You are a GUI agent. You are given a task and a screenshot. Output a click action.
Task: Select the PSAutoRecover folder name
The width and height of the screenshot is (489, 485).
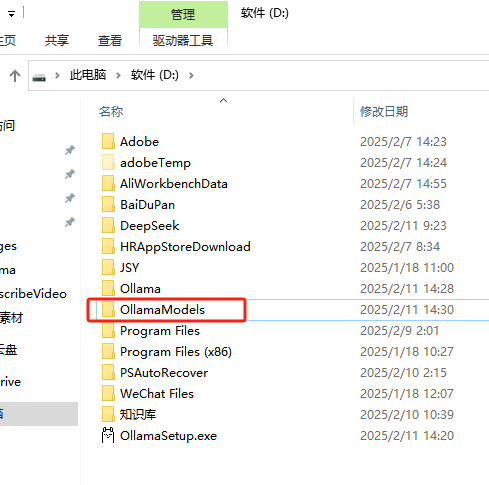tap(164, 373)
